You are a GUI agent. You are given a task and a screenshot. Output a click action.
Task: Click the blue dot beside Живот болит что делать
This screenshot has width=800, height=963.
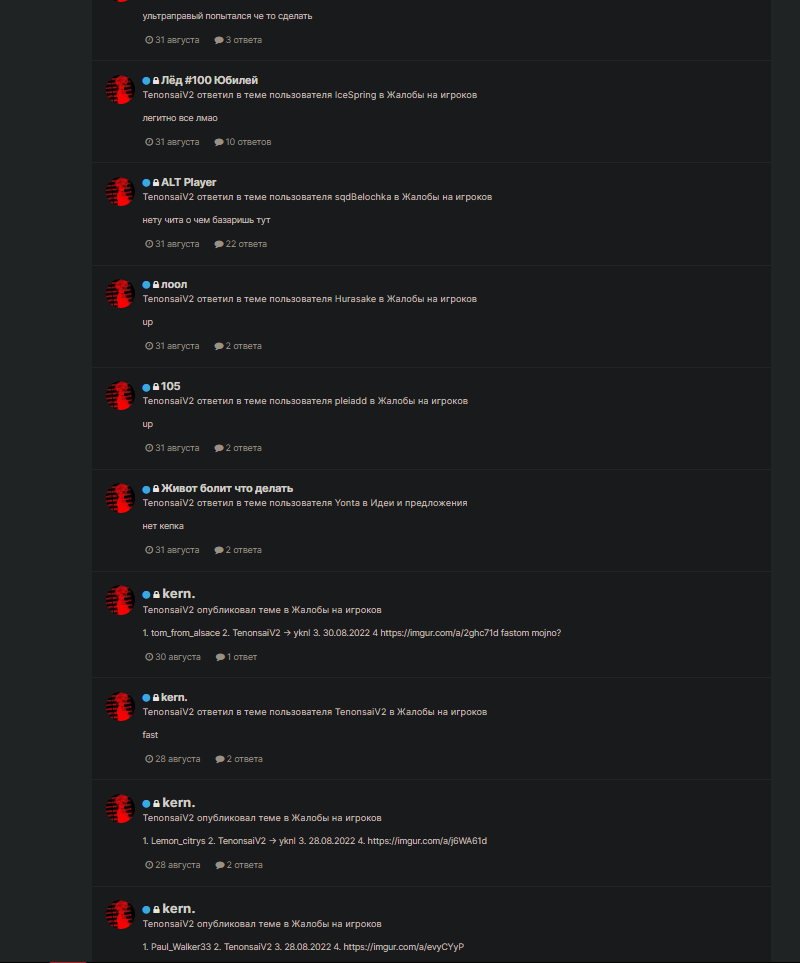pos(146,489)
